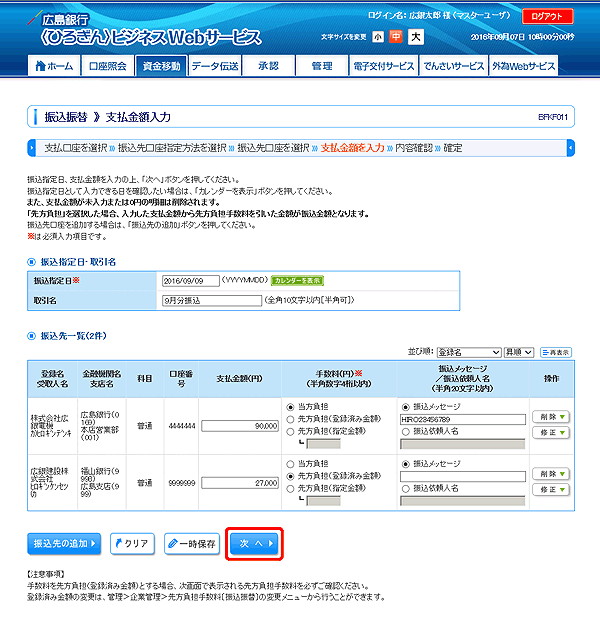Viewport: 600px width, 630px height.
Task: Click the 削除 button for the 広銀建設 row
Action: 551,474
